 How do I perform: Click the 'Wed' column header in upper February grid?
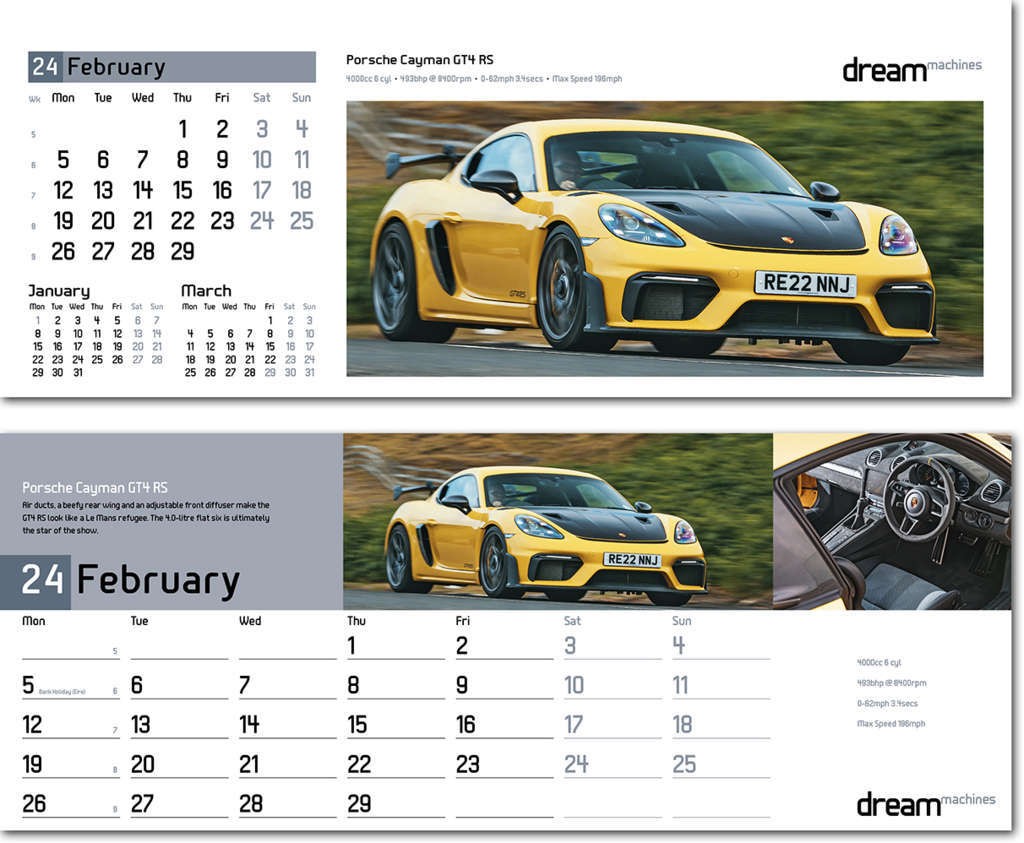[x=143, y=98]
